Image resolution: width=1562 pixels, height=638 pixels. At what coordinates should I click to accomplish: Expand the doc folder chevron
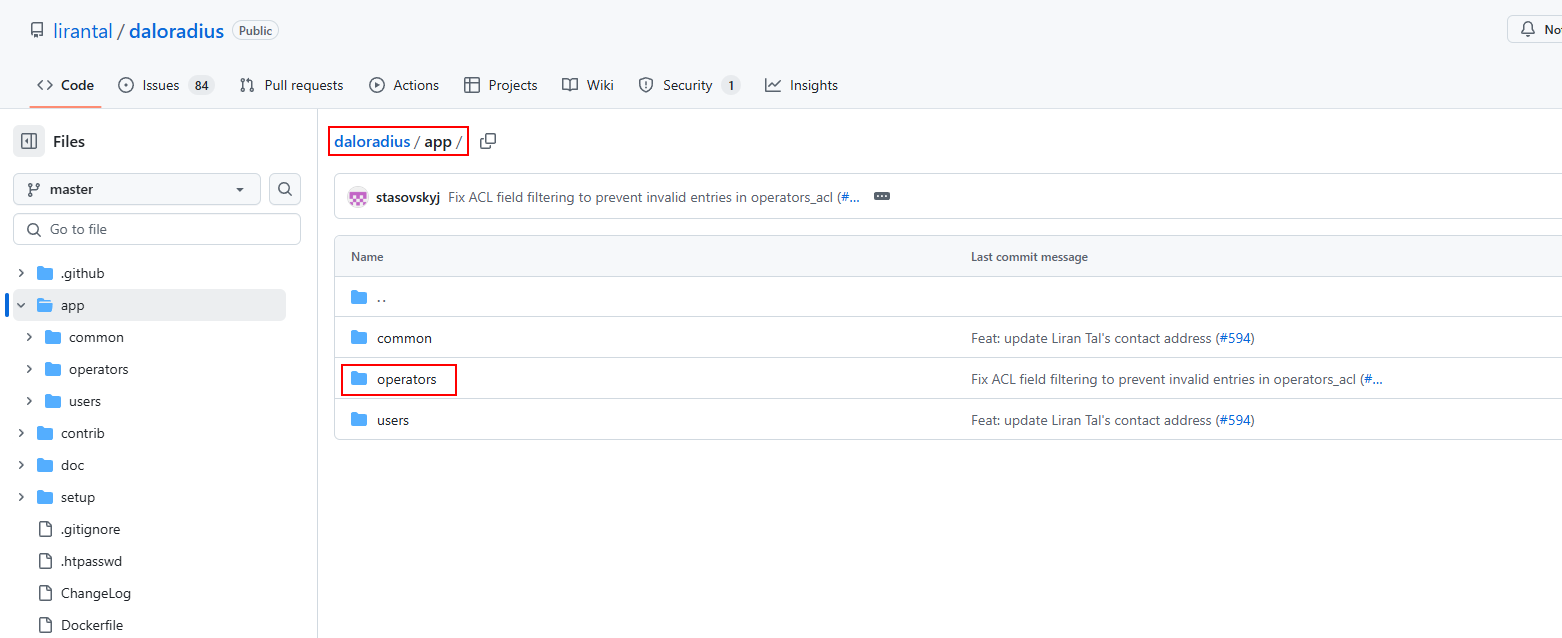tap(21, 465)
